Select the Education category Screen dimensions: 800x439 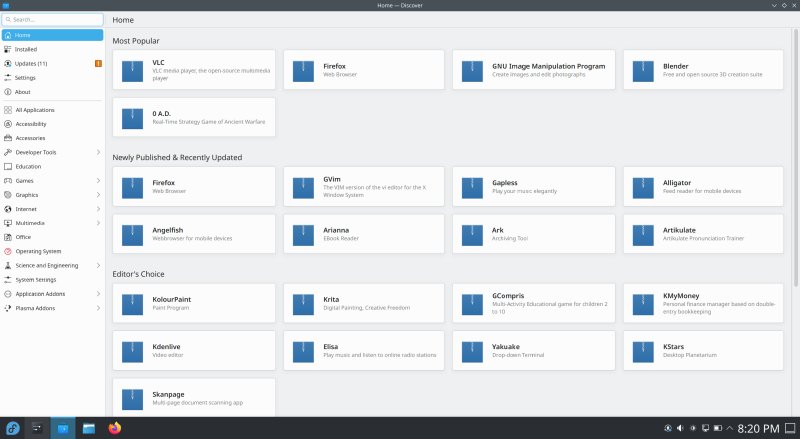pos(52,166)
